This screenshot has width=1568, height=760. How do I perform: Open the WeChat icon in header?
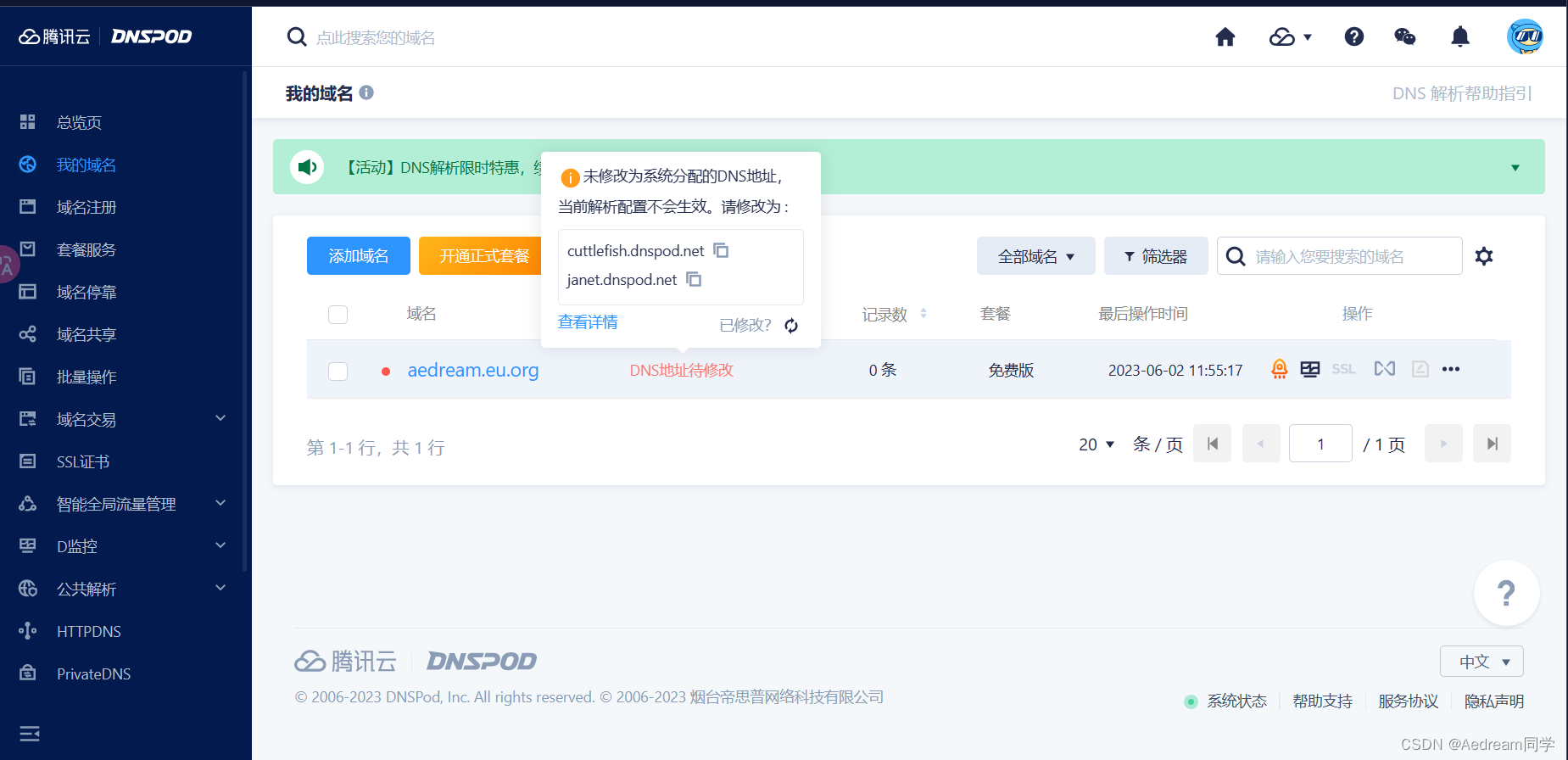(1405, 36)
